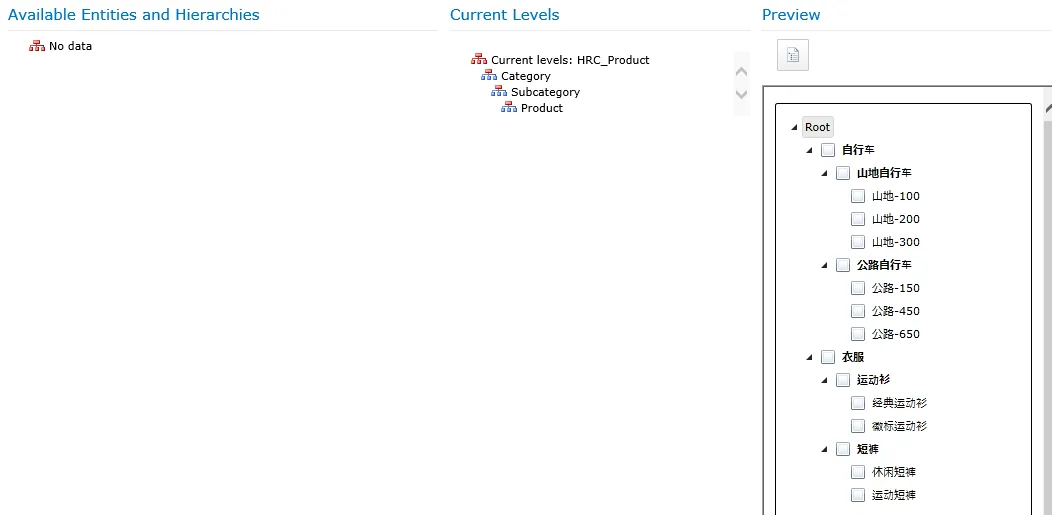Image resolution: width=1052 pixels, height=515 pixels.
Task: Collapse the Root node
Action: [x=795, y=127]
